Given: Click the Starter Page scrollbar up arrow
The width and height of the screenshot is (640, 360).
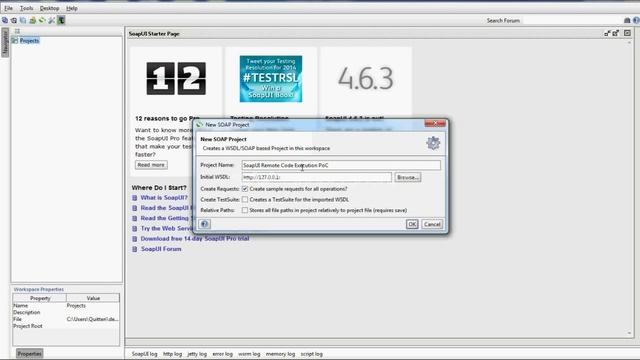Looking at the screenshot, I should point(629,42).
